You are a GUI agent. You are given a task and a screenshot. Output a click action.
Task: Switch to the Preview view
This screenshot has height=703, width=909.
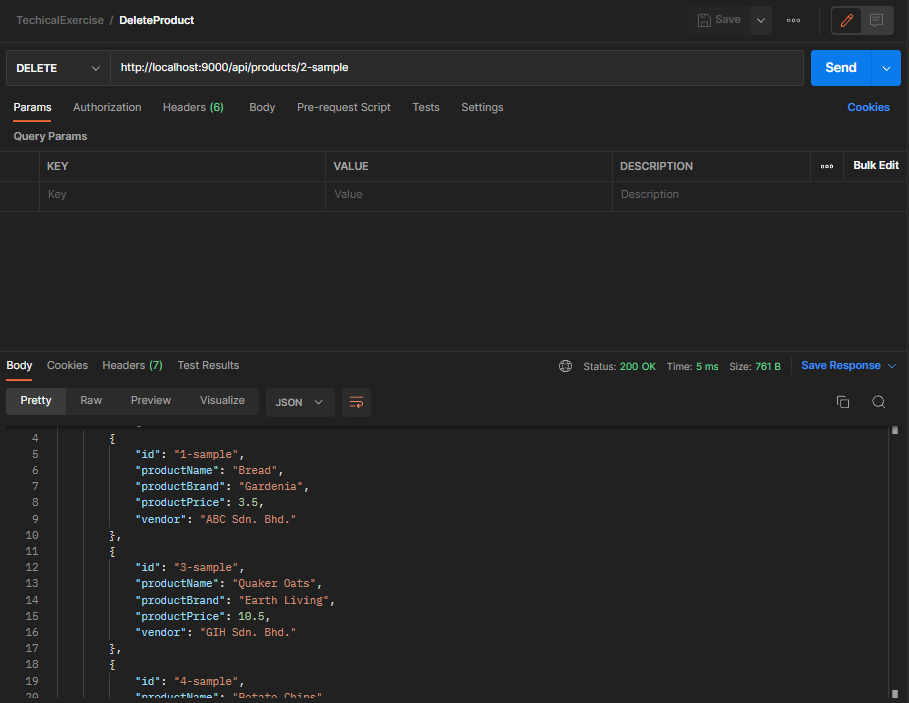(151, 400)
